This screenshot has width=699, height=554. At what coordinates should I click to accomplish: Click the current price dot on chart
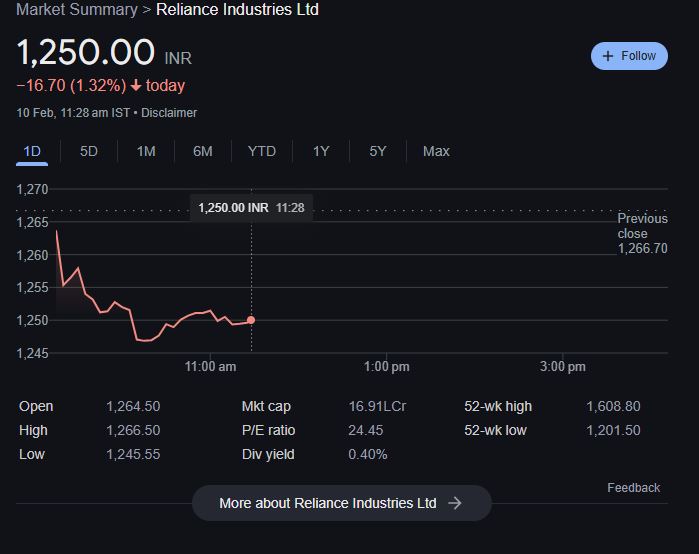point(251,320)
